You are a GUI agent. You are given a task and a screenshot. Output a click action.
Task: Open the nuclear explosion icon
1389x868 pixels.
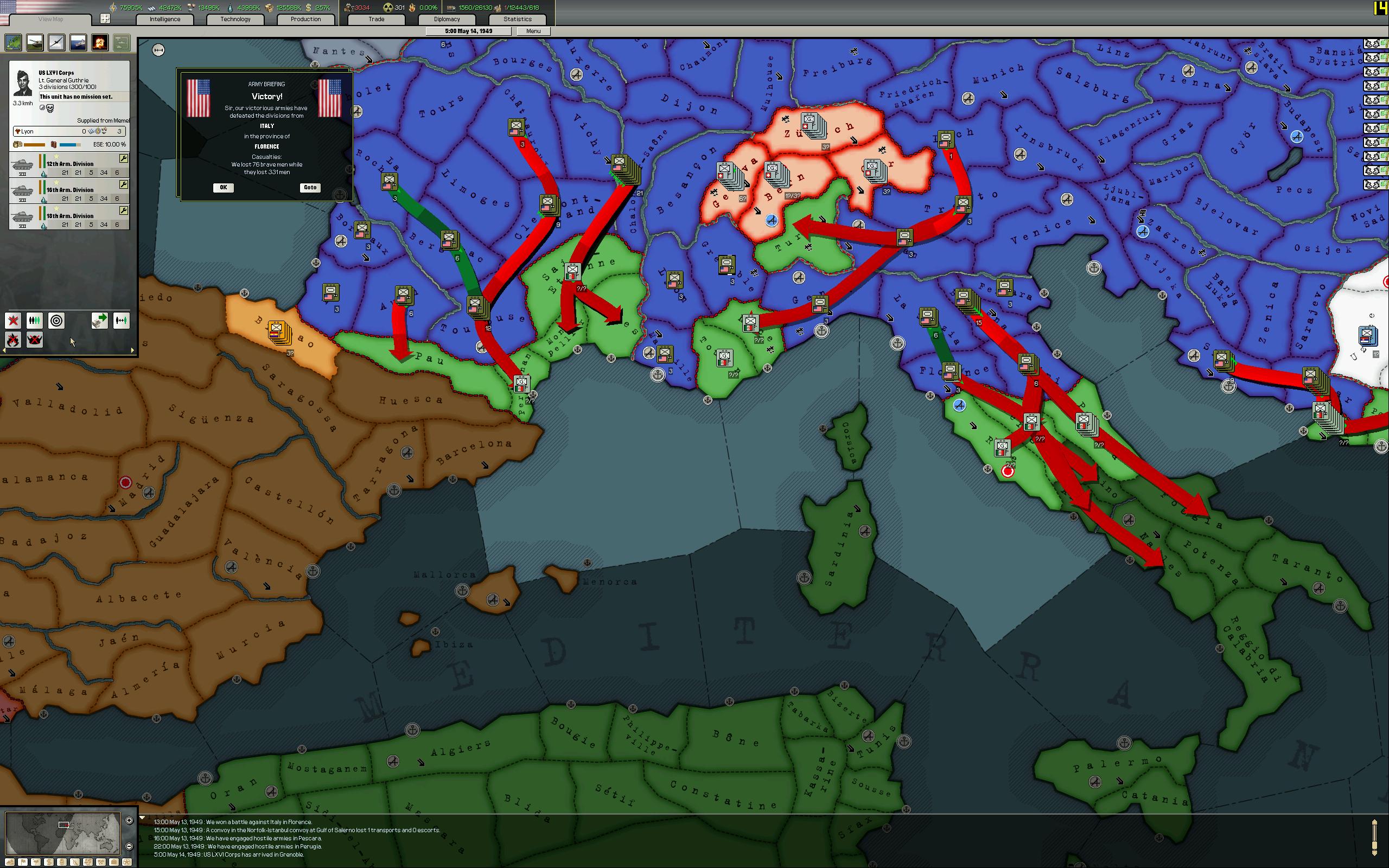point(100,42)
